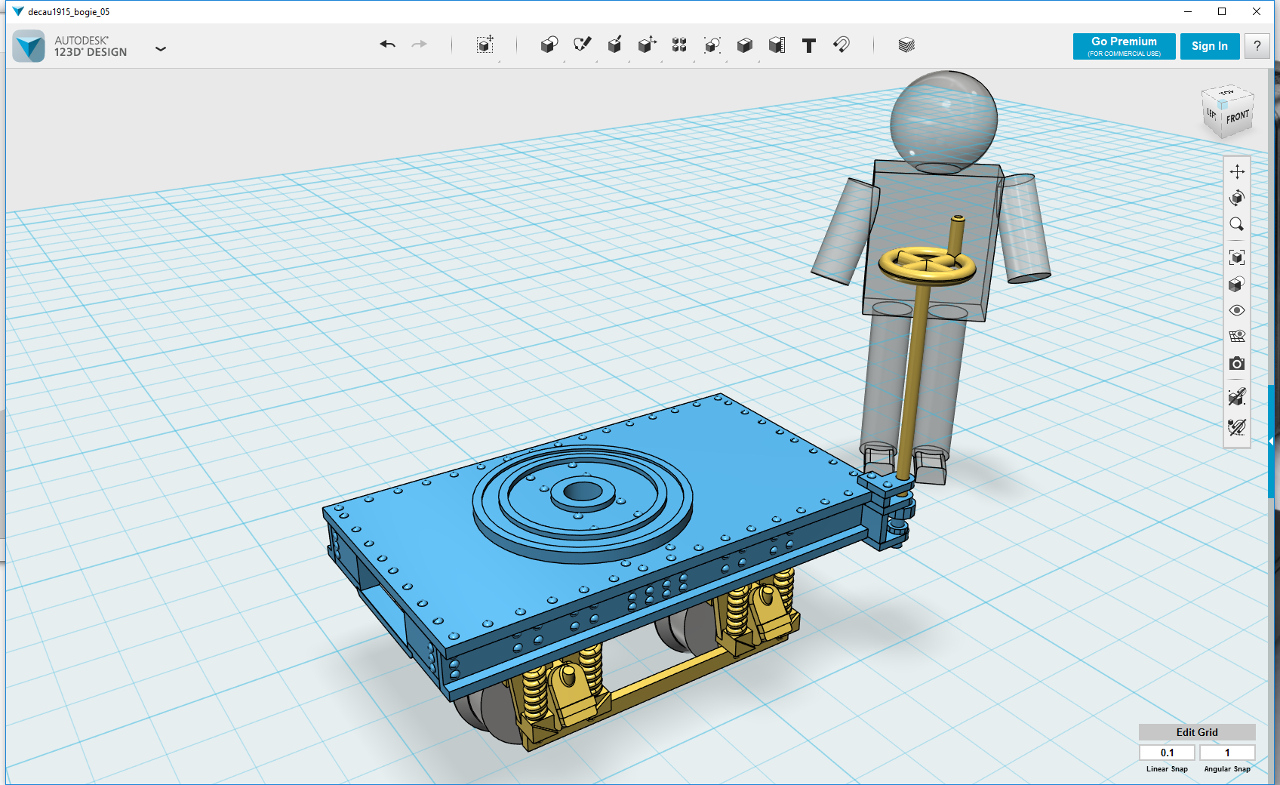
Task: Click the Angular Snap value field
Action: pyautogui.click(x=1227, y=753)
